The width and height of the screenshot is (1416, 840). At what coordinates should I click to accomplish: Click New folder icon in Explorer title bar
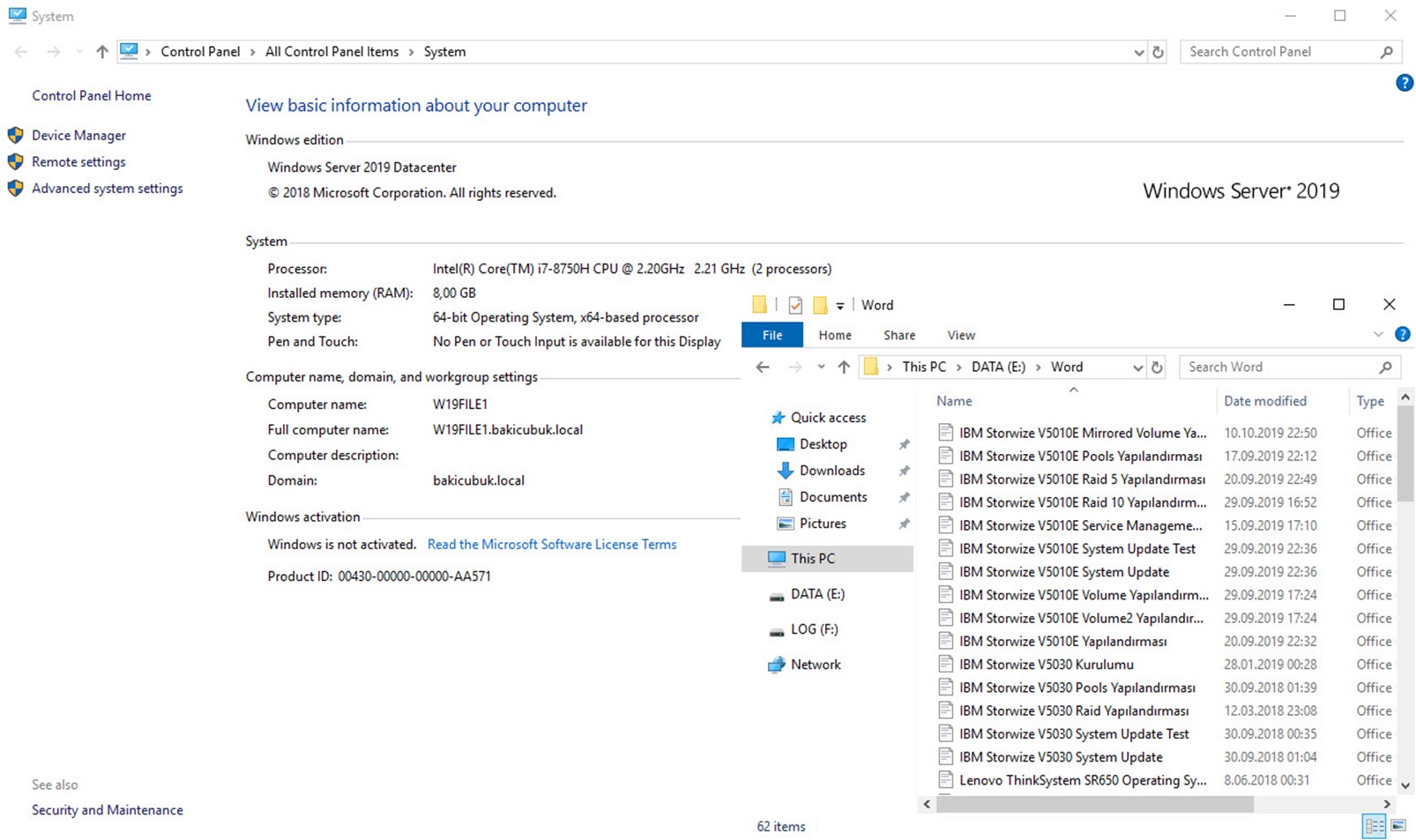(820, 305)
